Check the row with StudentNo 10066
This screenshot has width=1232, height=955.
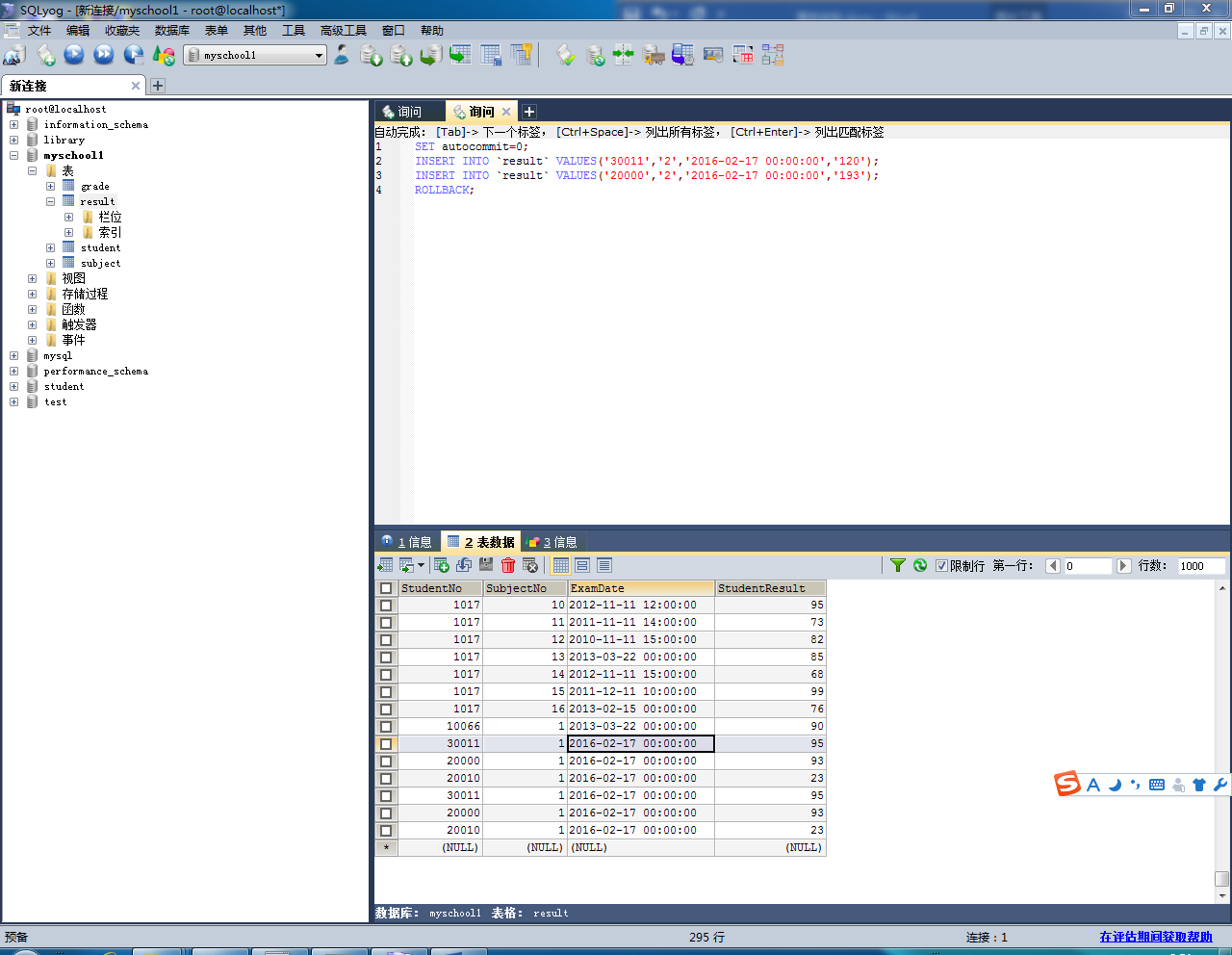click(x=386, y=727)
